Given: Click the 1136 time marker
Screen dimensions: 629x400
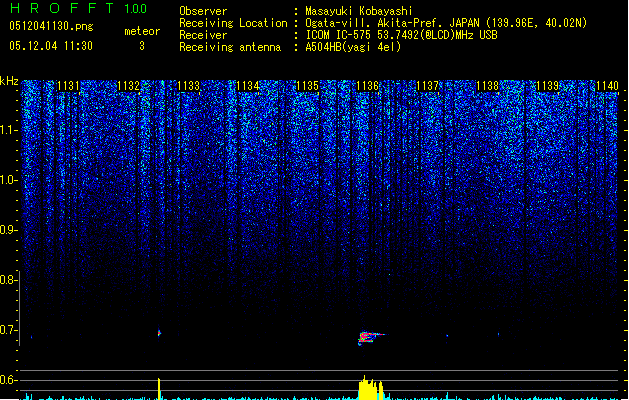Looking at the screenshot, I should pos(367,86).
